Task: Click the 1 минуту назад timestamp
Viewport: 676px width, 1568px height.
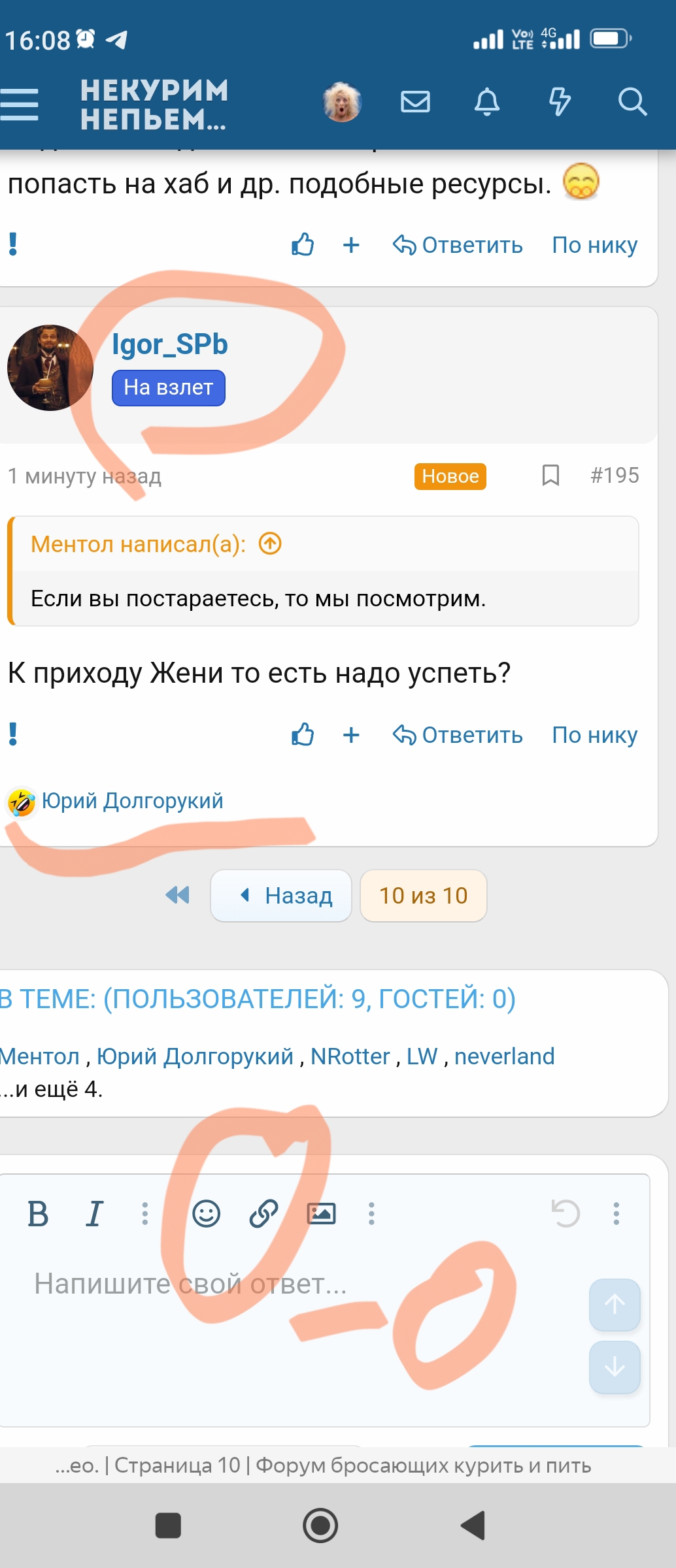Action: pos(84,476)
